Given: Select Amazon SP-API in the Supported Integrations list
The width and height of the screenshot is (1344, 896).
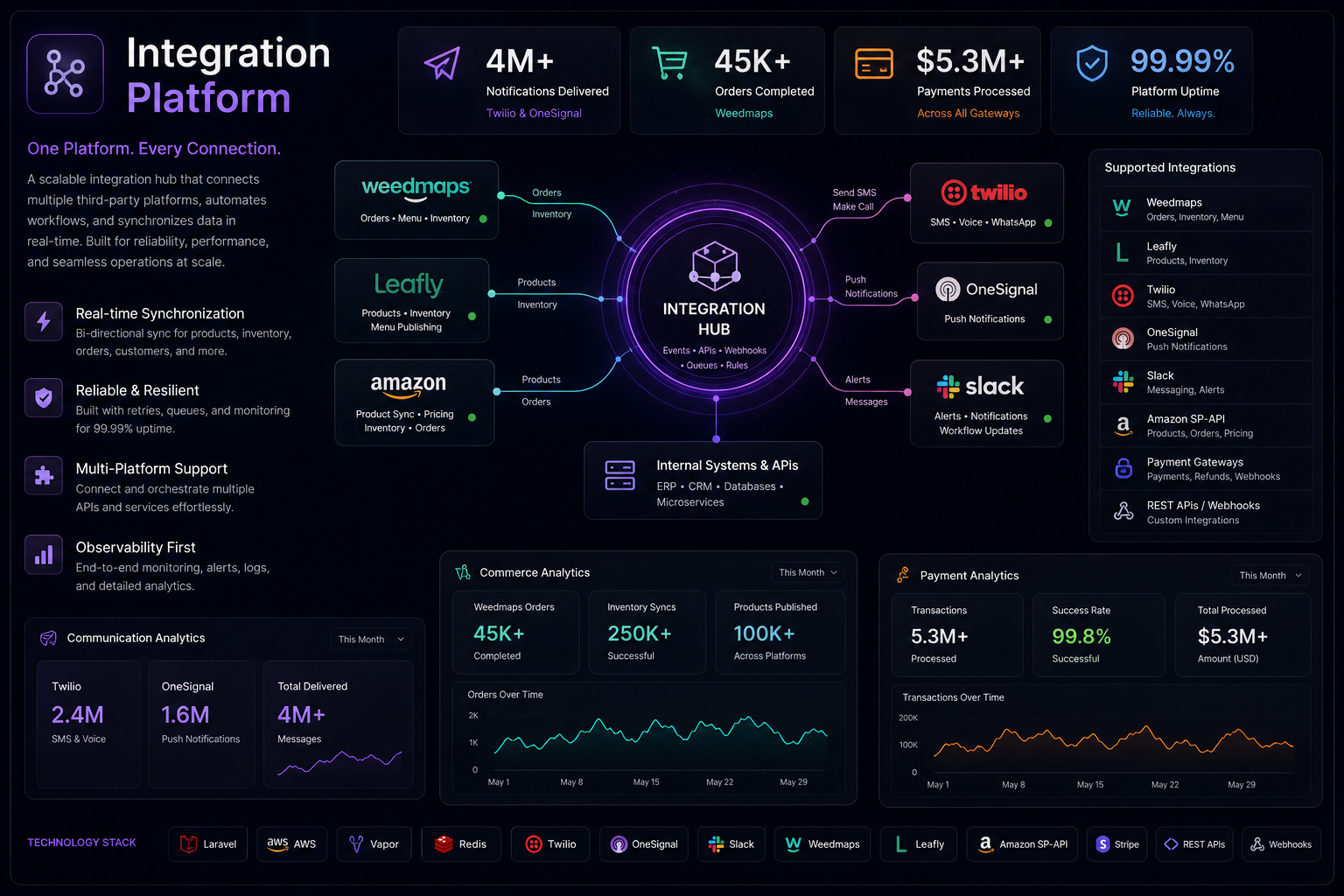Looking at the screenshot, I should tap(1206, 425).
